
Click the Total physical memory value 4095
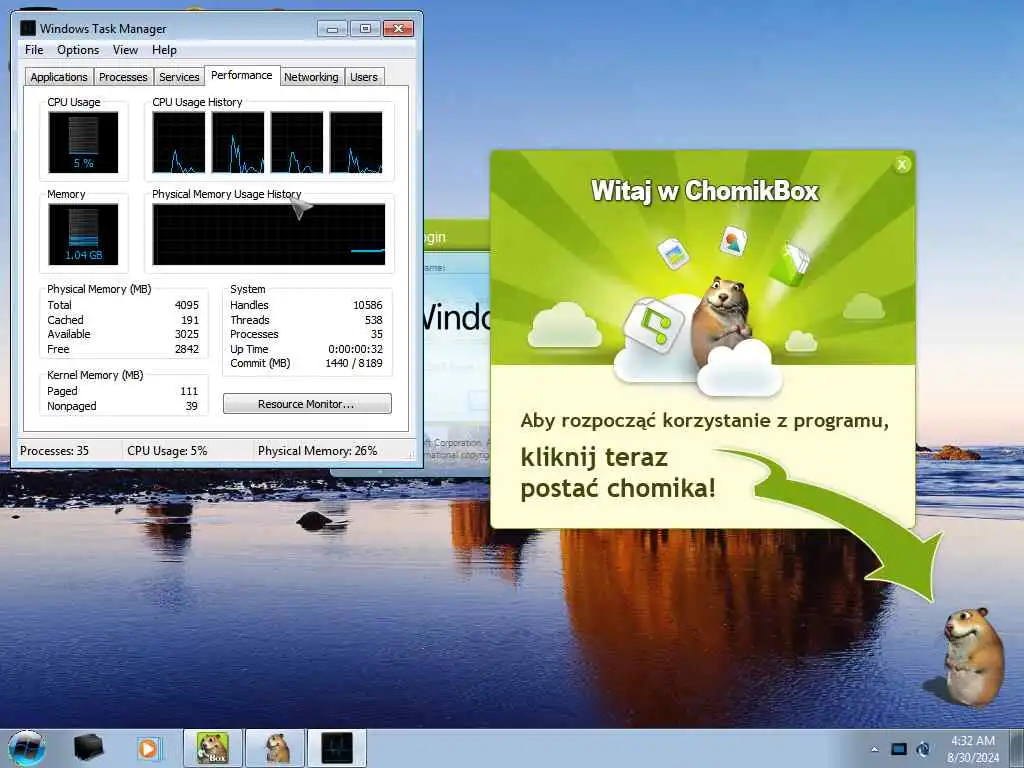187,305
